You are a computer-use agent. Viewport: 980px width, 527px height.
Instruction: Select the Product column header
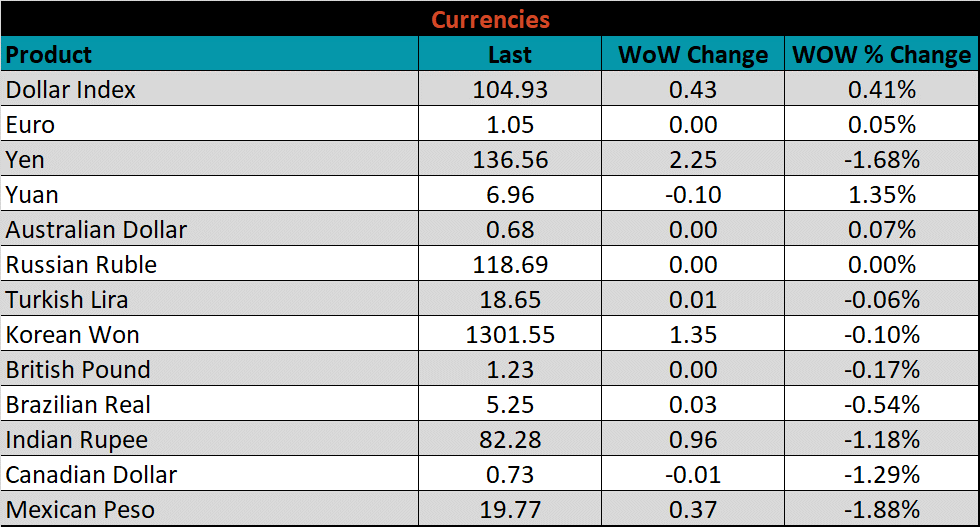pos(49,54)
